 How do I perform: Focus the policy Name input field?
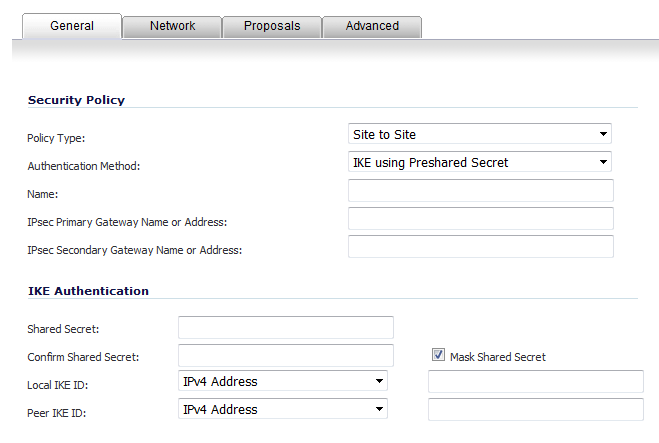click(481, 190)
